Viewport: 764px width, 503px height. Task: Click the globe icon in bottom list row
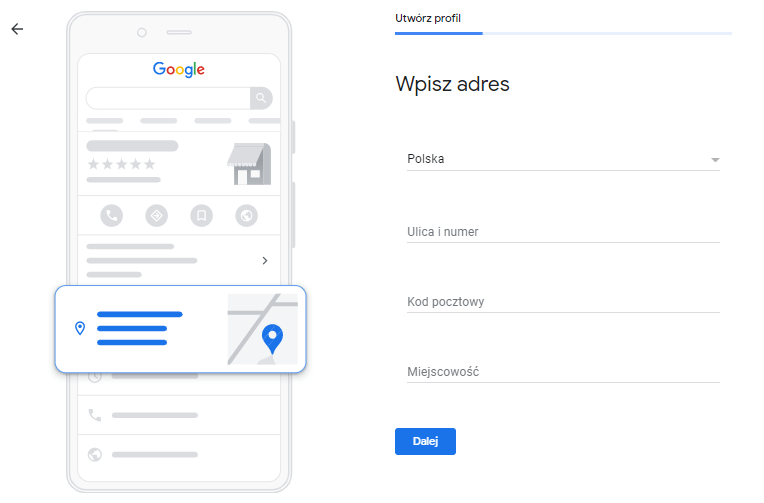[x=95, y=454]
